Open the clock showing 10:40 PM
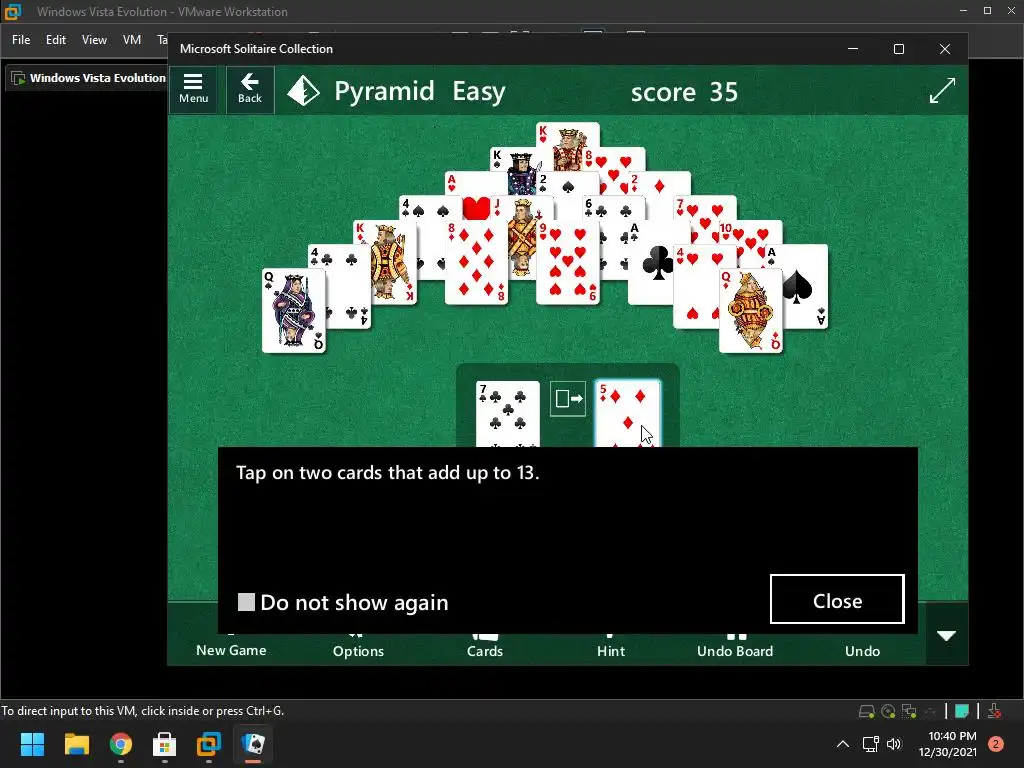 [948, 744]
